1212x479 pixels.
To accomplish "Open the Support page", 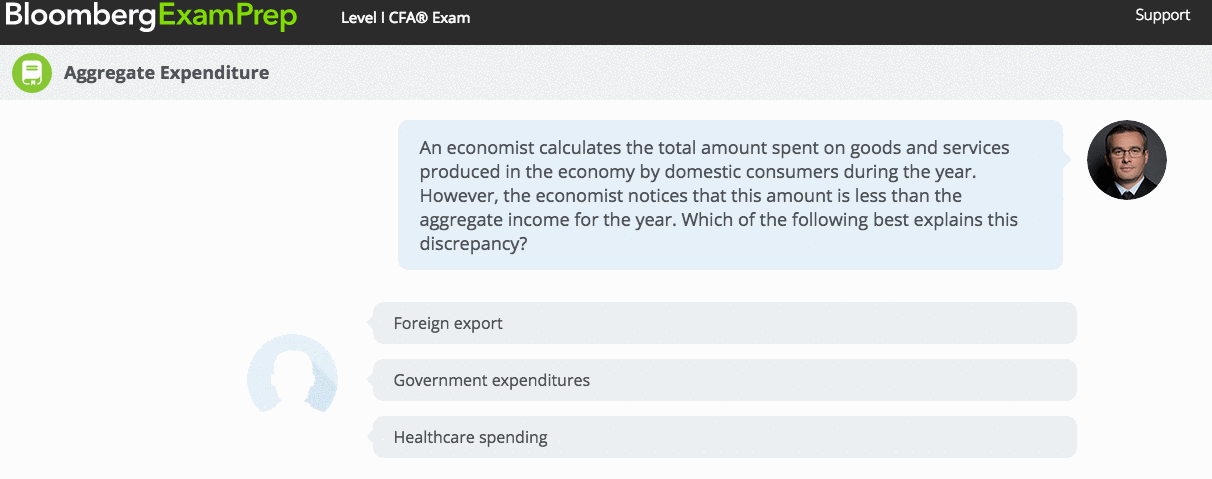I will (1162, 15).
